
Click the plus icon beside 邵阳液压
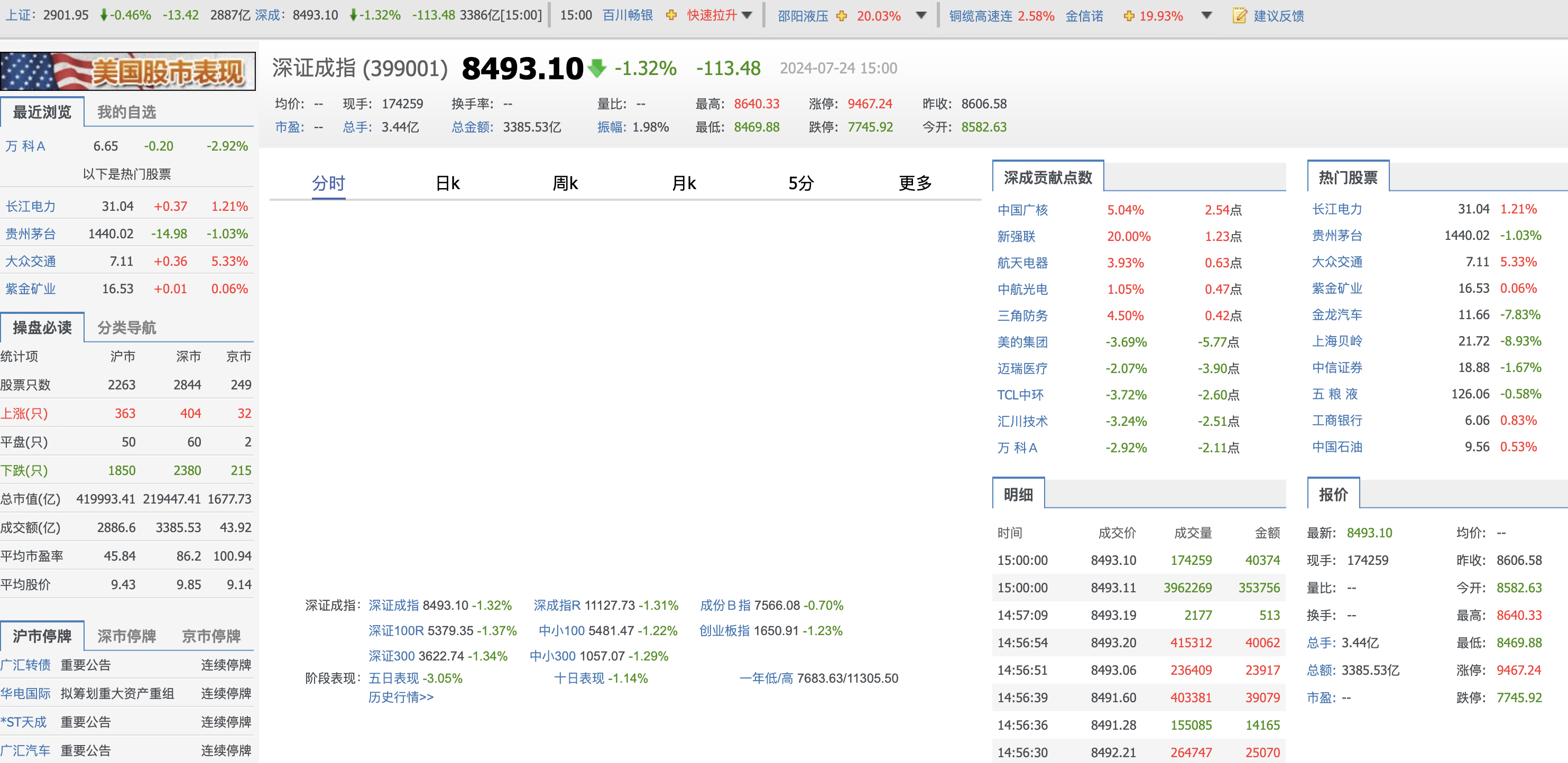pos(841,16)
